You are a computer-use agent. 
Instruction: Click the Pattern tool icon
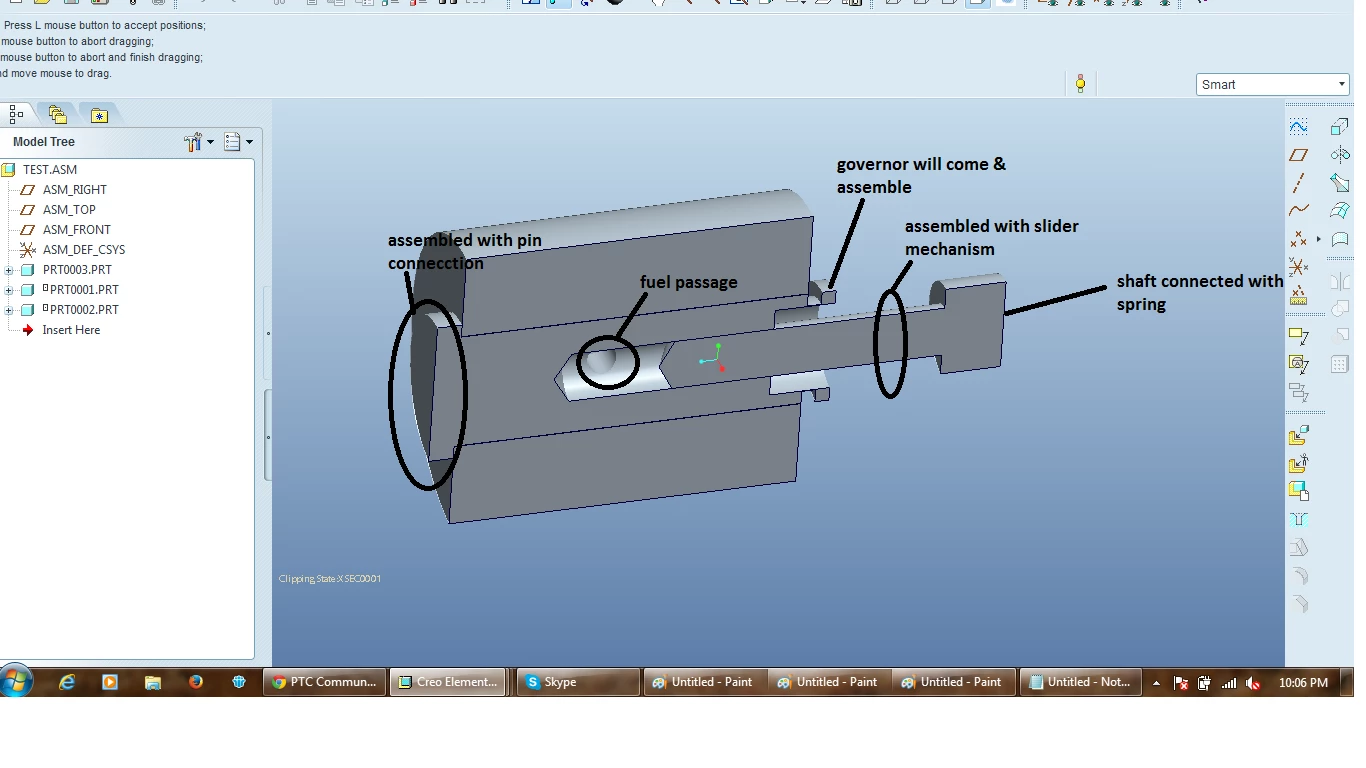(1340, 365)
